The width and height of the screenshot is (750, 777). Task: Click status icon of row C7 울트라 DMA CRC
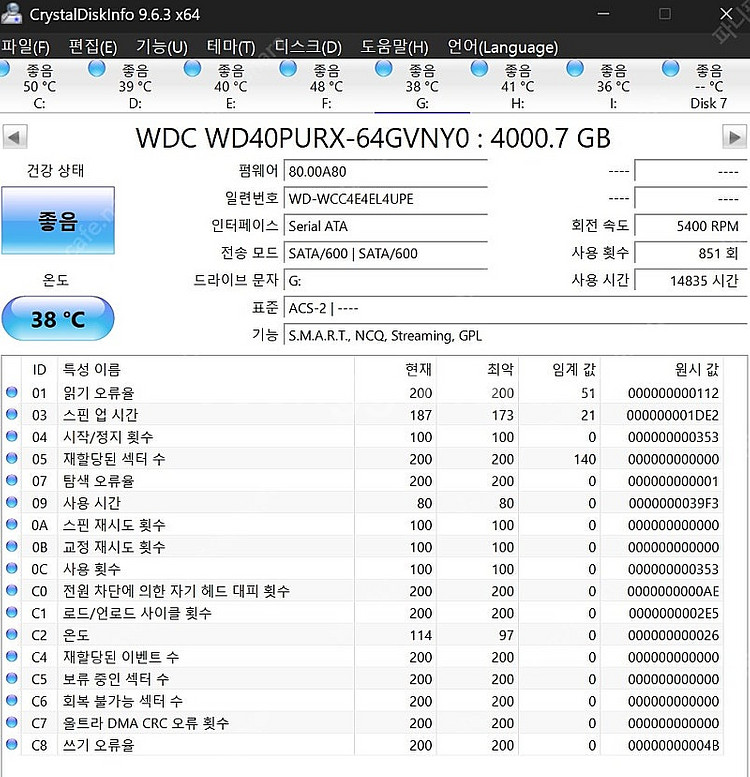(12, 722)
